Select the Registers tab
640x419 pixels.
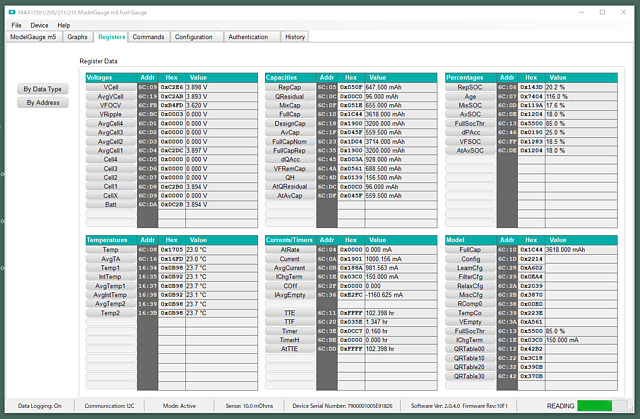[111, 37]
